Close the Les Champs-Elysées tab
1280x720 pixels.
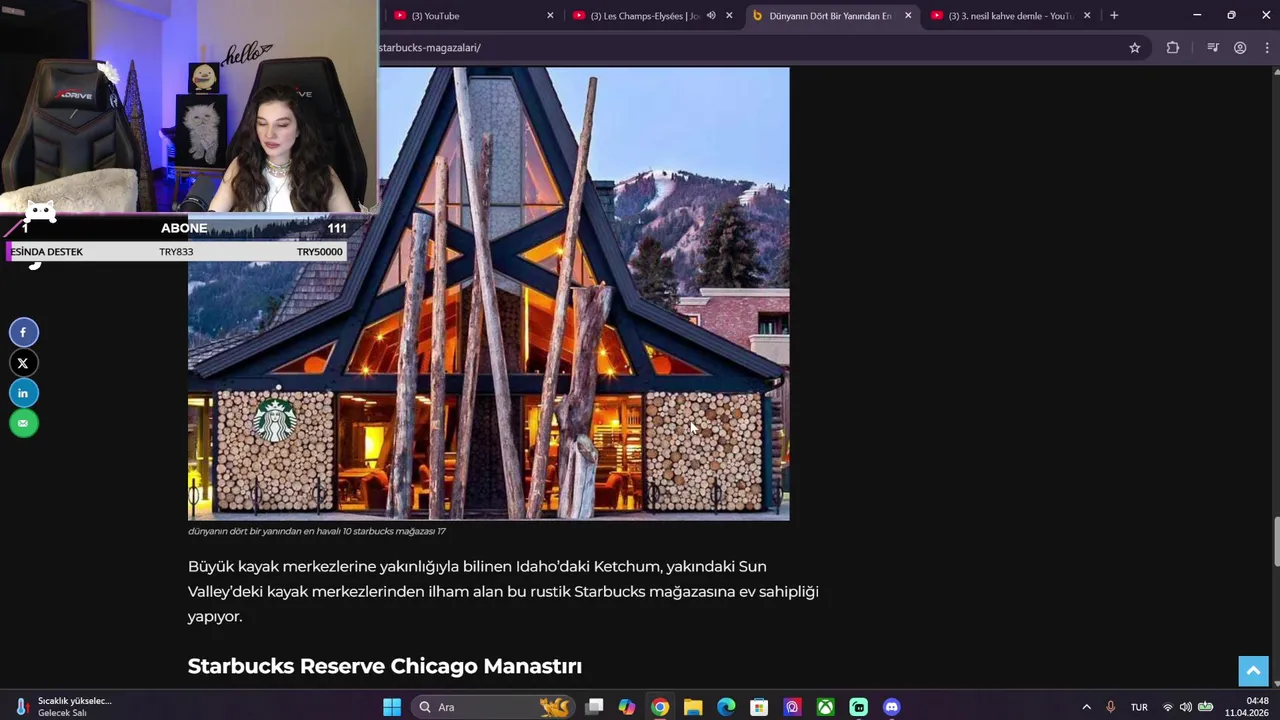coord(729,16)
